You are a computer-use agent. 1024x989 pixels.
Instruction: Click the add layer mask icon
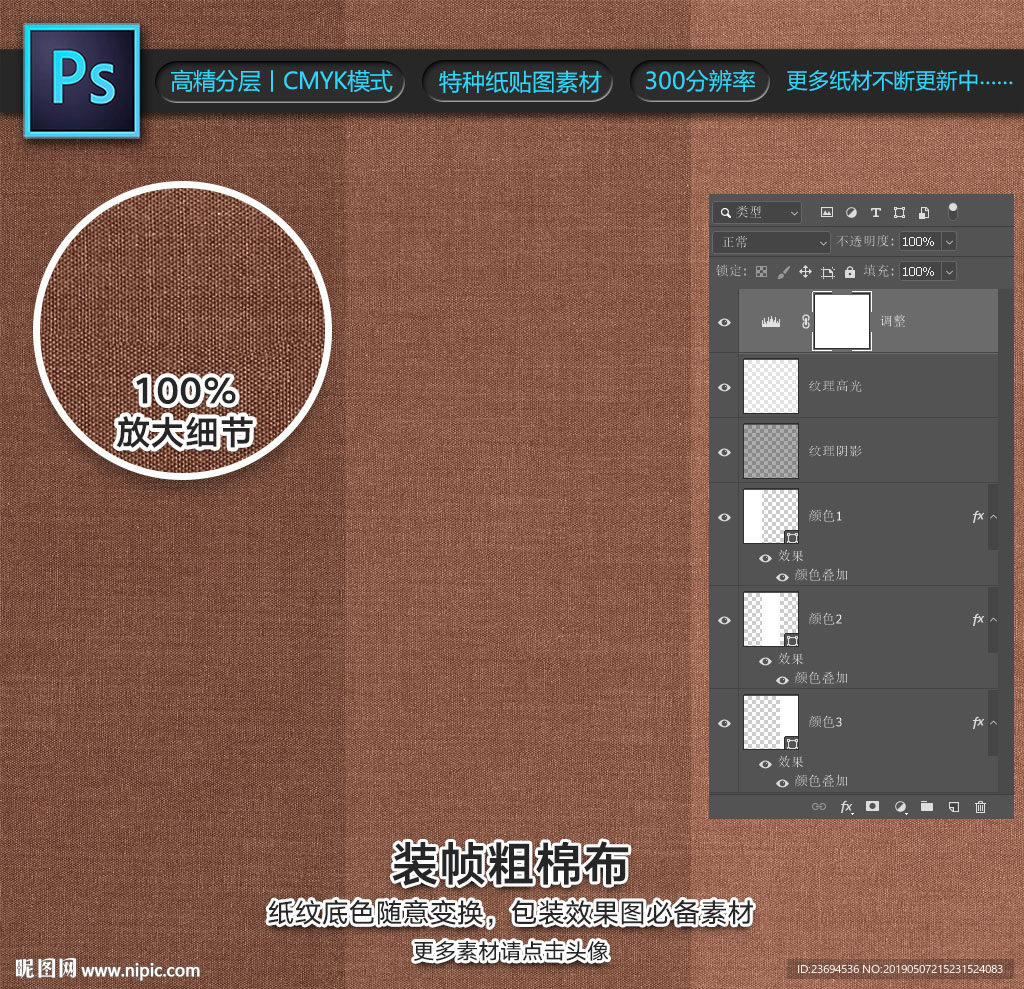coord(872,806)
